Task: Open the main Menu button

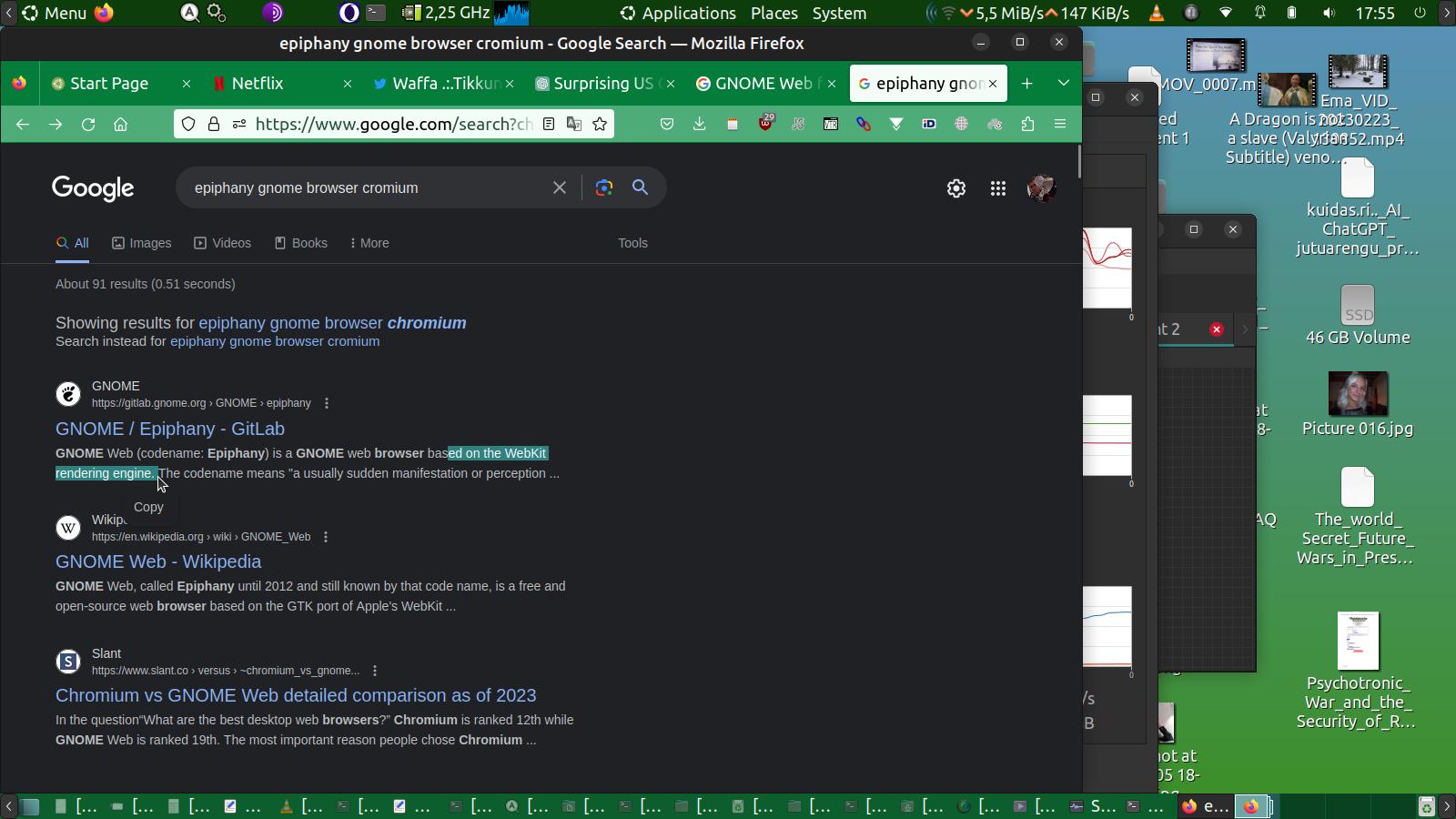Action: coord(55,13)
